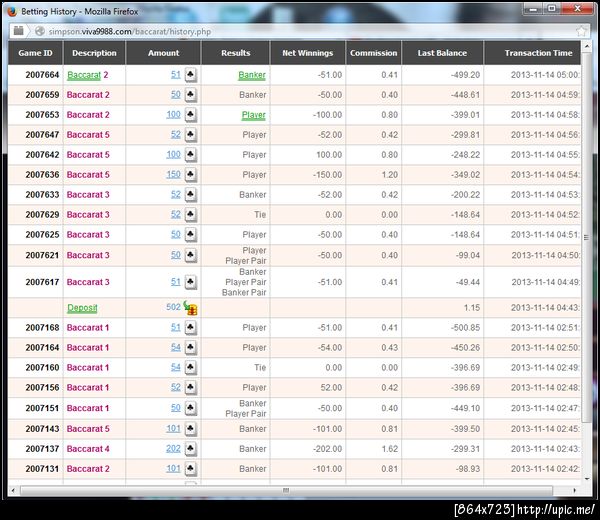The height and width of the screenshot is (520, 600).
Task: Open card icon for game 2007137
Action: click(x=191, y=448)
